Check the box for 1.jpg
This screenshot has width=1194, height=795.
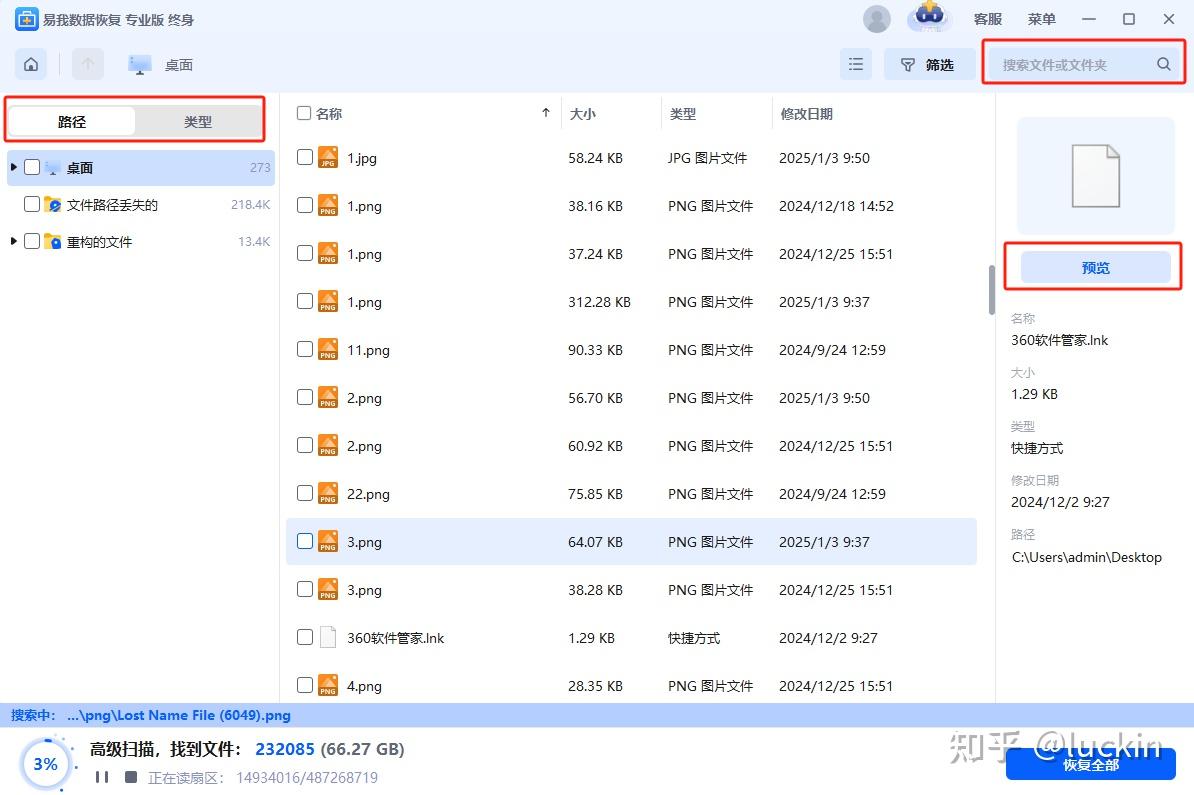(305, 157)
